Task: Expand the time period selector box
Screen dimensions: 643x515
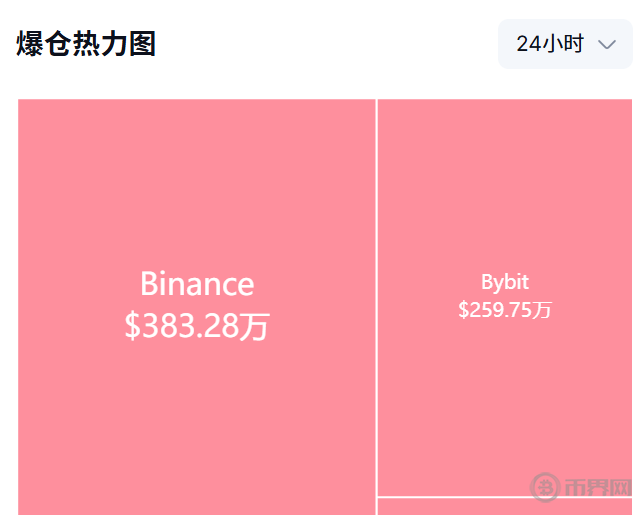Action: (565, 44)
